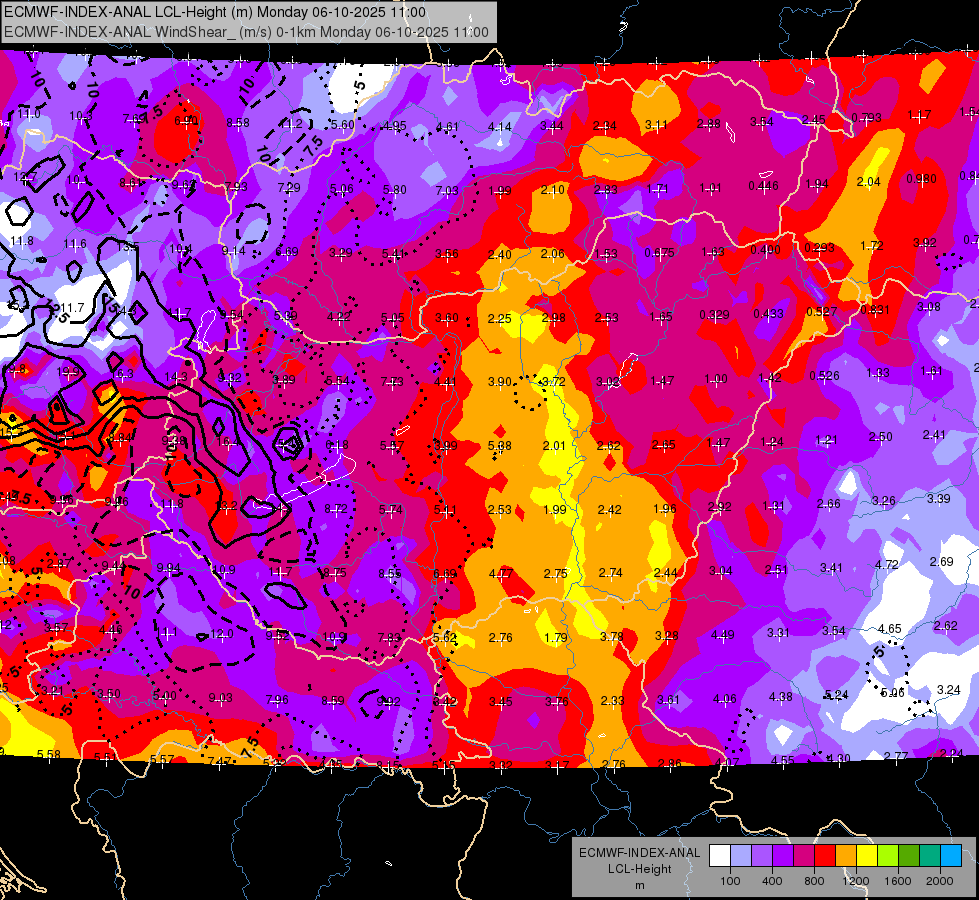Click the wind shear value '2.25'
The height and width of the screenshot is (900, 979).
499,319
